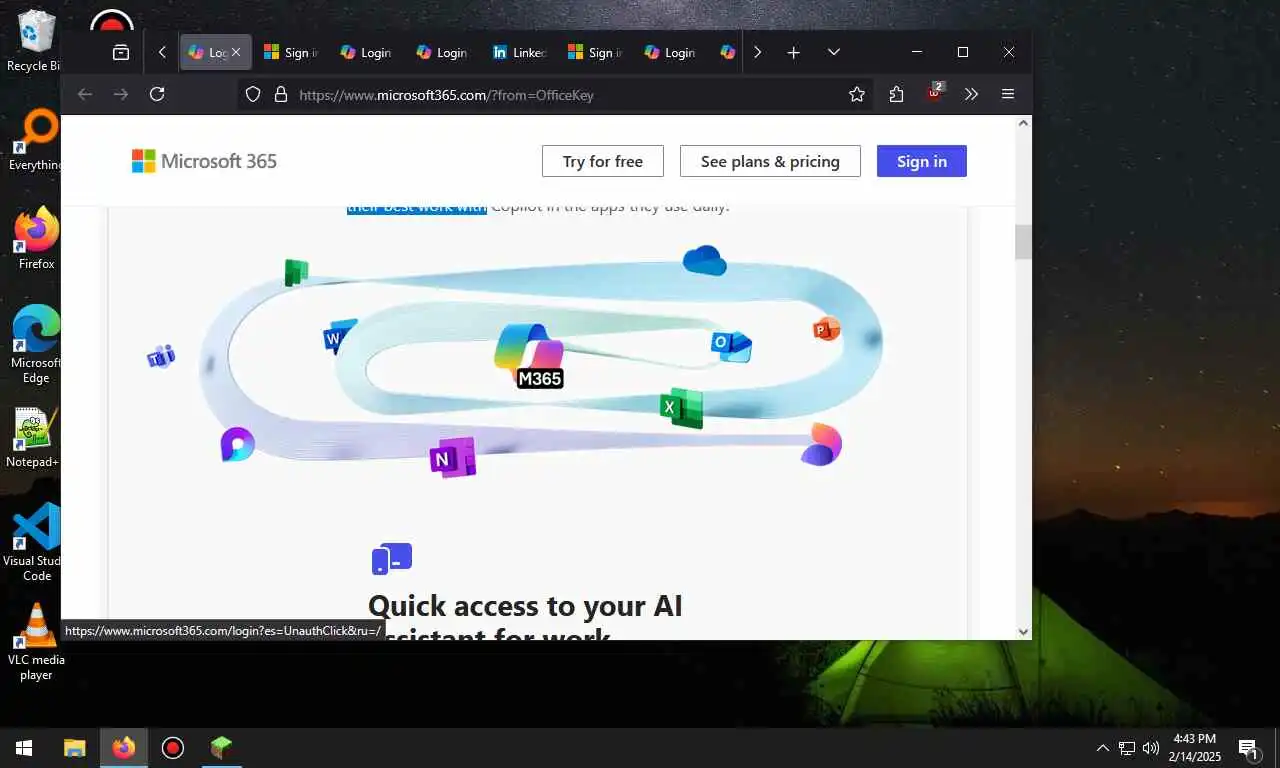This screenshot has height=768, width=1280.
Task: Open the notification center icon
Action: (x=1248, y=748)
